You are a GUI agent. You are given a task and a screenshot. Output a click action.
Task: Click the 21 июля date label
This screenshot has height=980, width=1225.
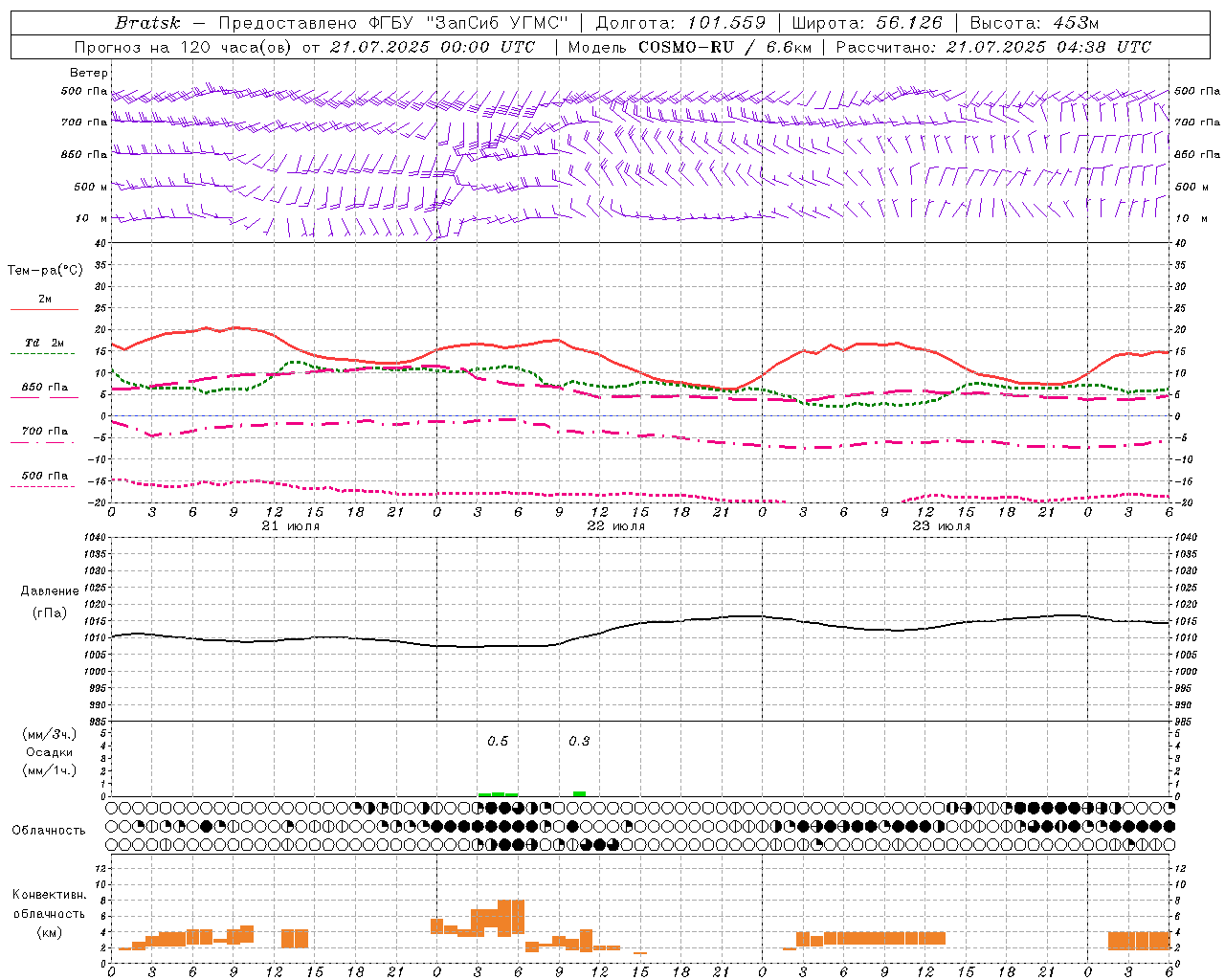tap(291, 526)
